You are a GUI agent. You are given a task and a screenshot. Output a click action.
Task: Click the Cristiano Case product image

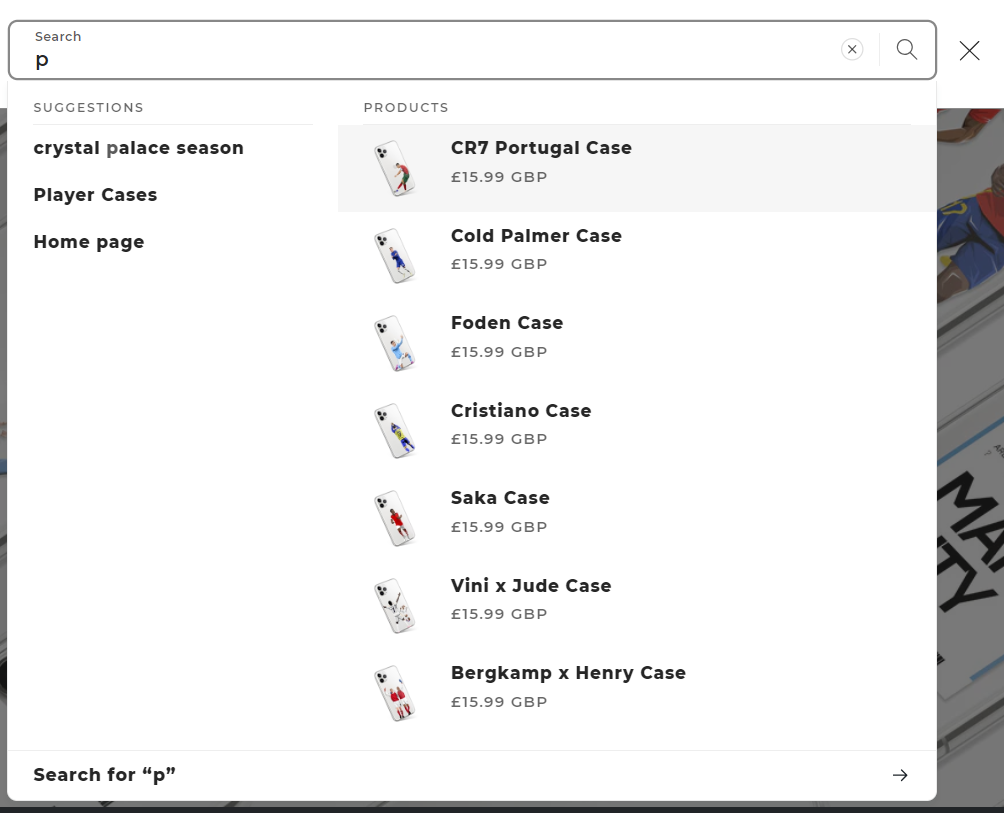tap(394, 431)
